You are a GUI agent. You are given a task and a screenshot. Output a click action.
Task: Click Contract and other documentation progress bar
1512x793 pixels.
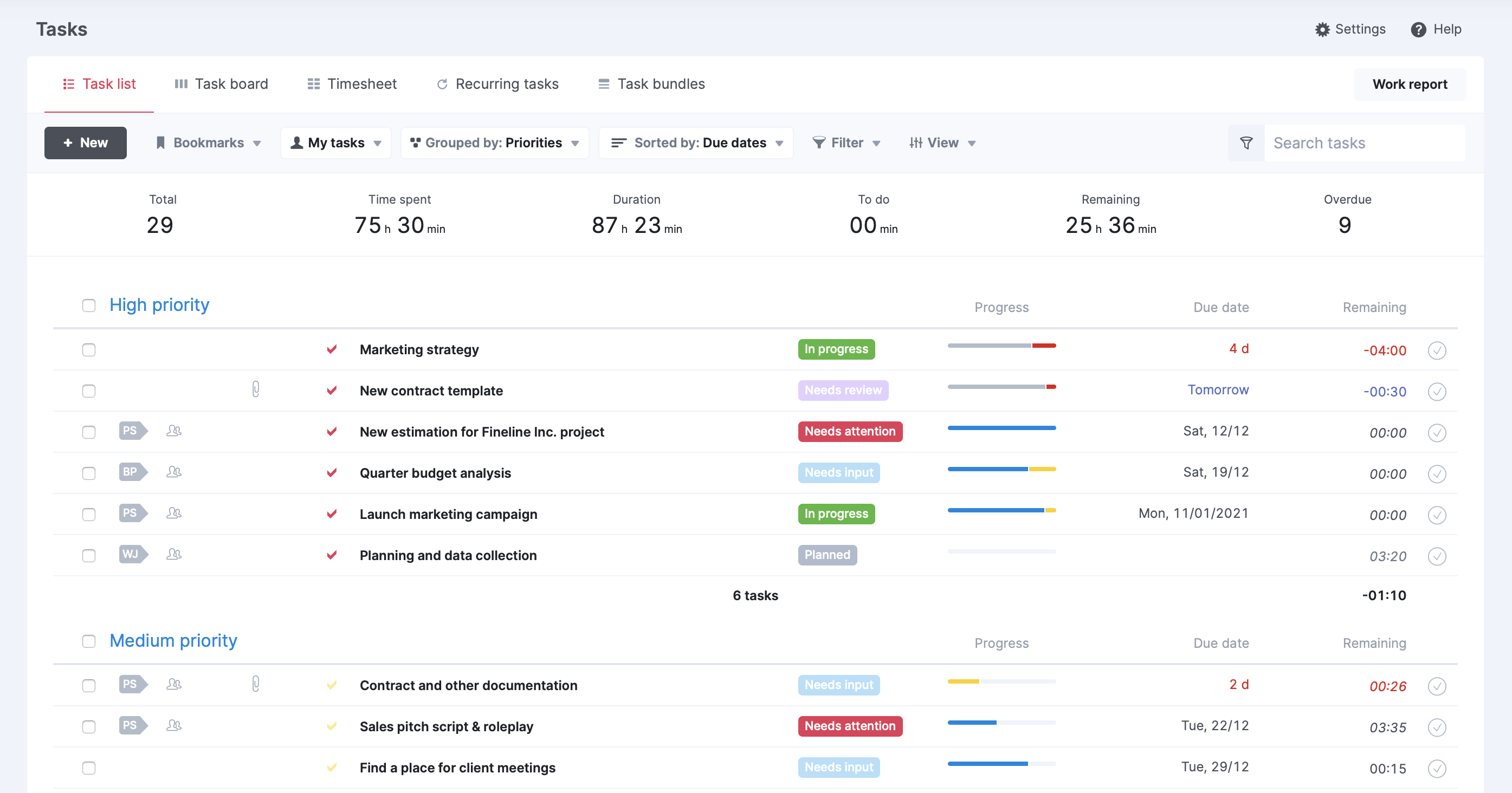coord(1001,681)
